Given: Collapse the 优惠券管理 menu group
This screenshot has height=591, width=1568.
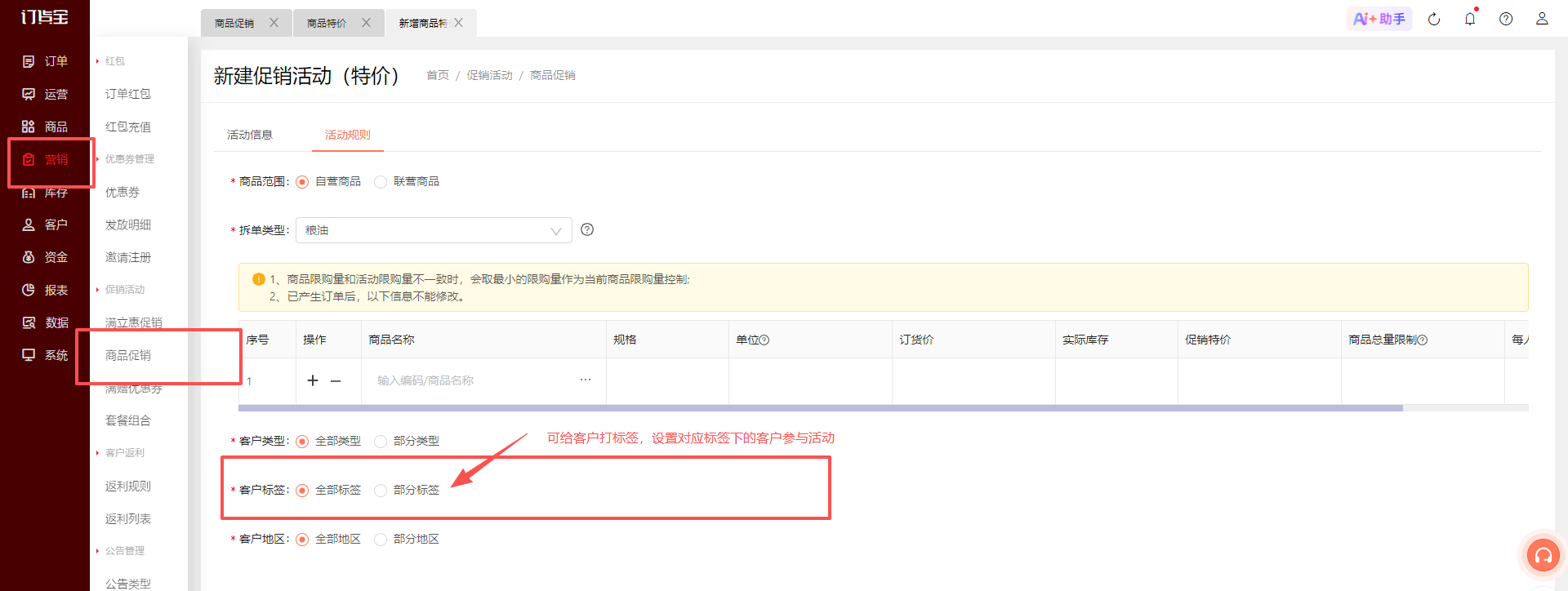Looking at the screenshot, I should coord(125,159).
